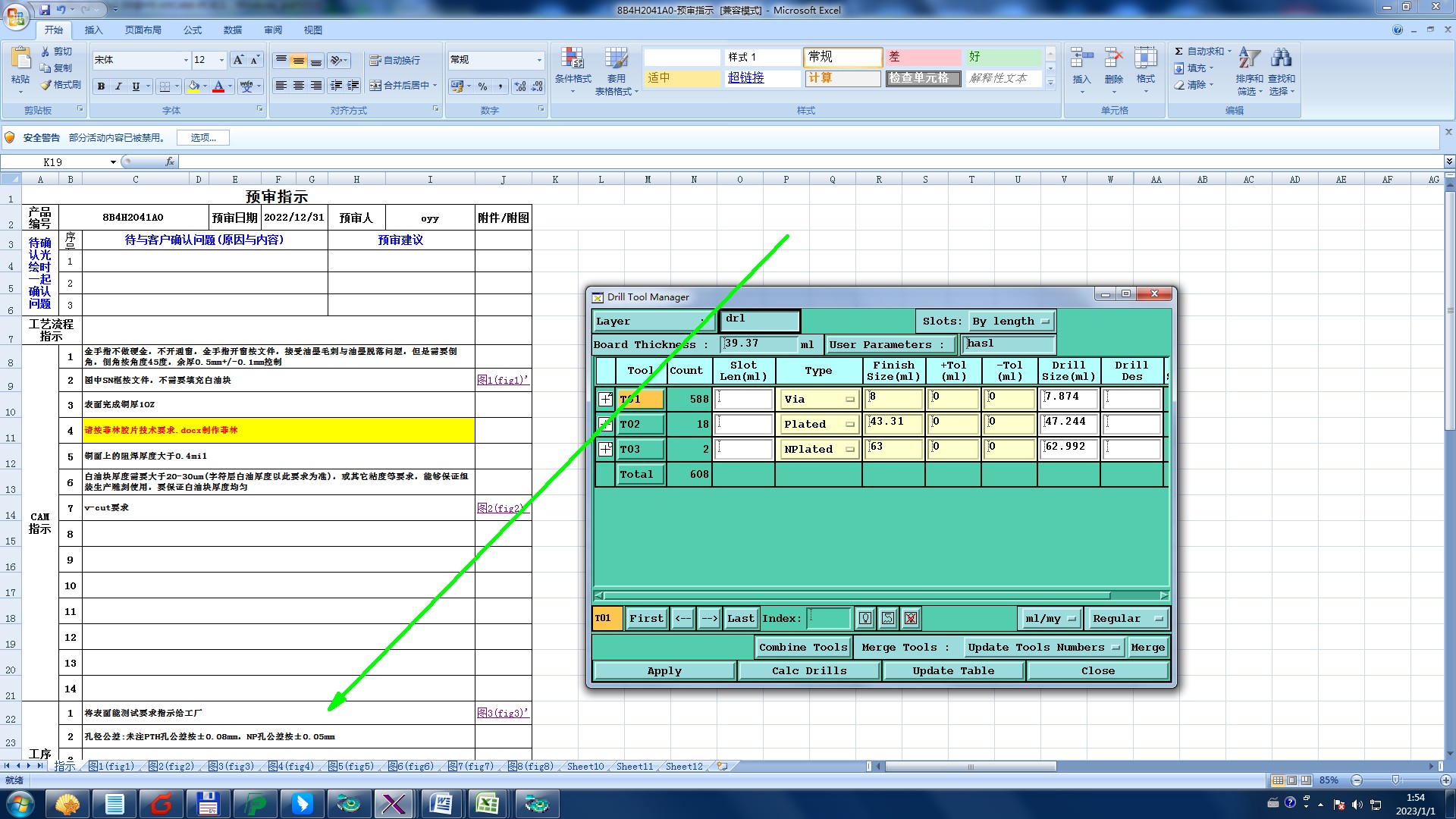Screen dimensions: 1456x819
Task: Open the T01 Type dropdown showing Via
Action: click(819, 400)
